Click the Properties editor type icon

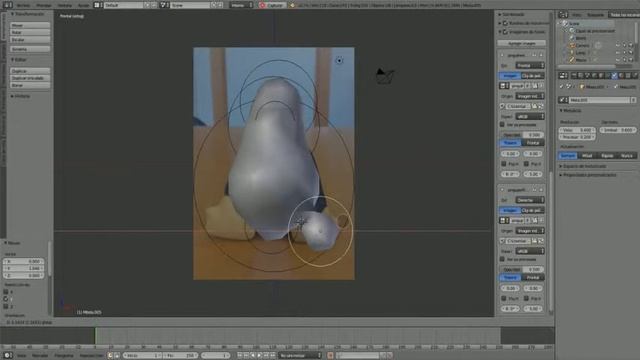point(563,76)
